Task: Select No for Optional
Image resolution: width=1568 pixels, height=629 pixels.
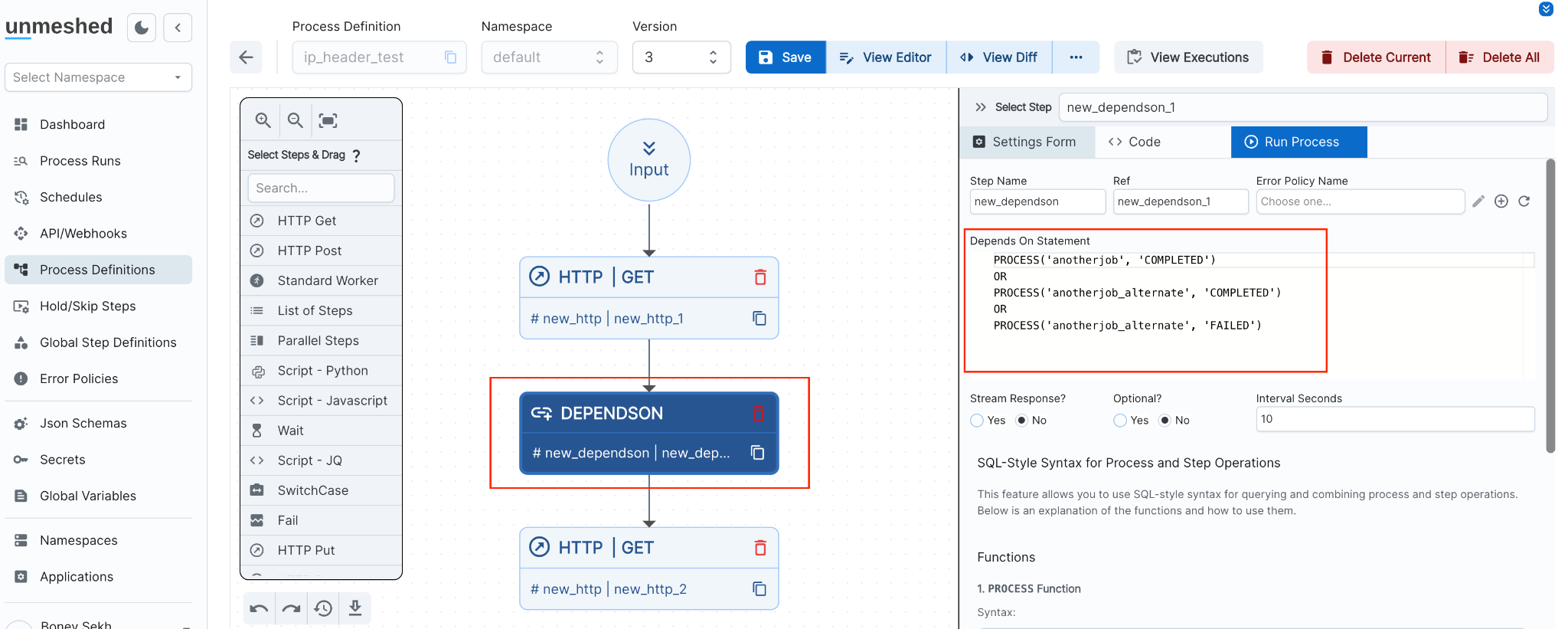Action: tap(1165, 421)
